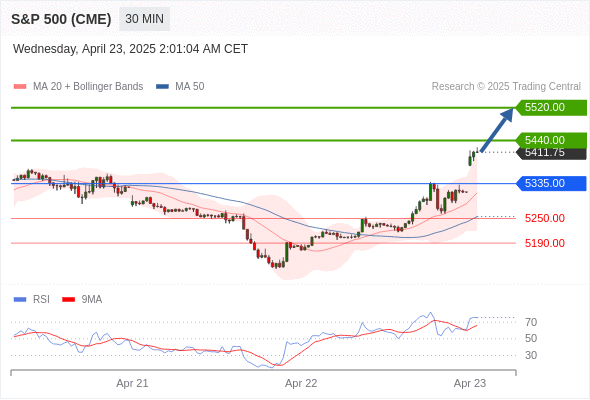Click the S&P 500 (CME) title
This screenshot has width=590, height=400.
click(x=61, y=19)
